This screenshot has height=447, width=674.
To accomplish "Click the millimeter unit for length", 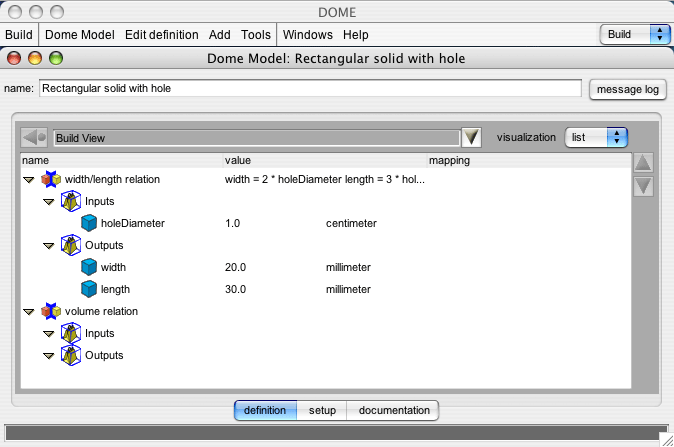I will (348, 289).
